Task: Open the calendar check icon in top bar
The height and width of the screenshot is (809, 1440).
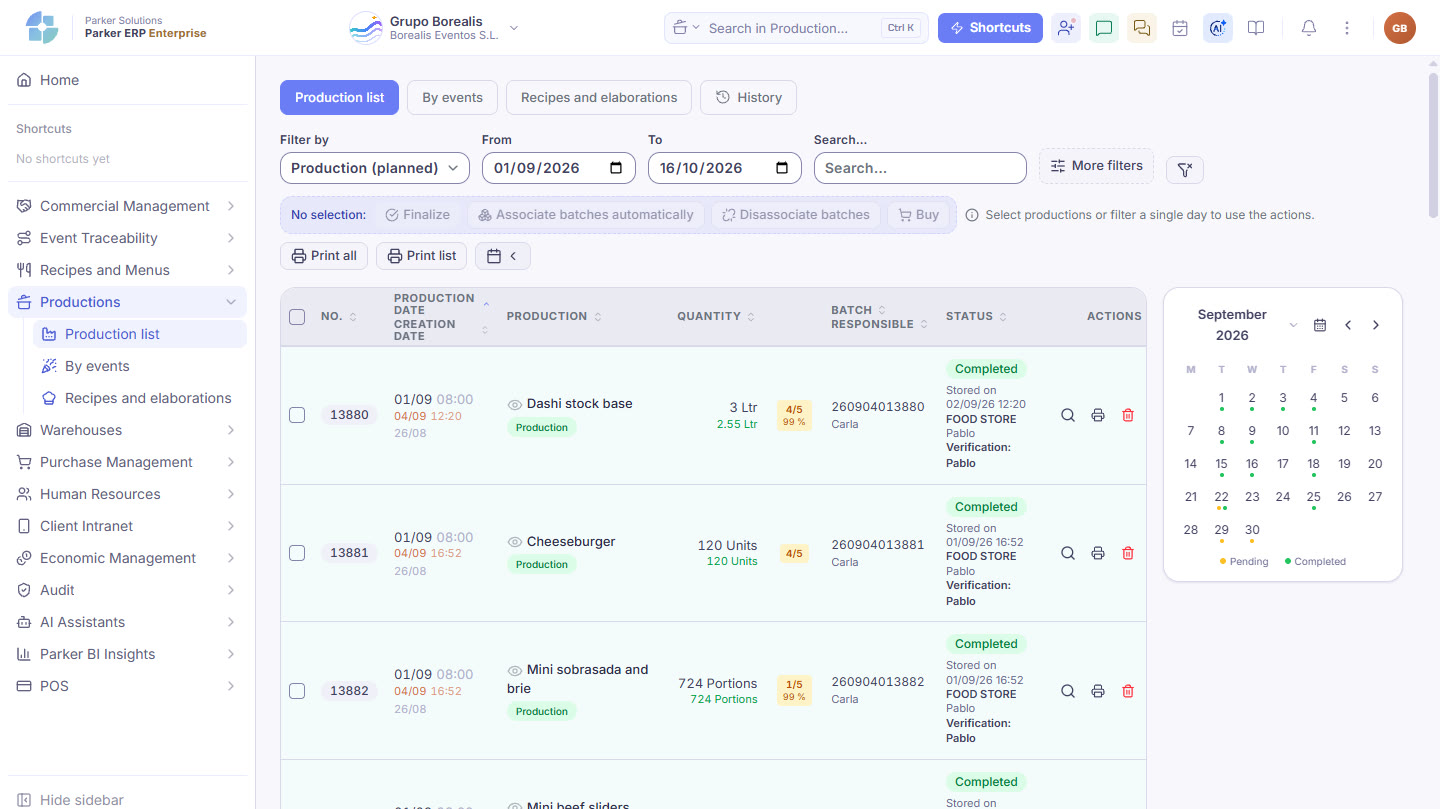Action: [x=1180, y=28]
